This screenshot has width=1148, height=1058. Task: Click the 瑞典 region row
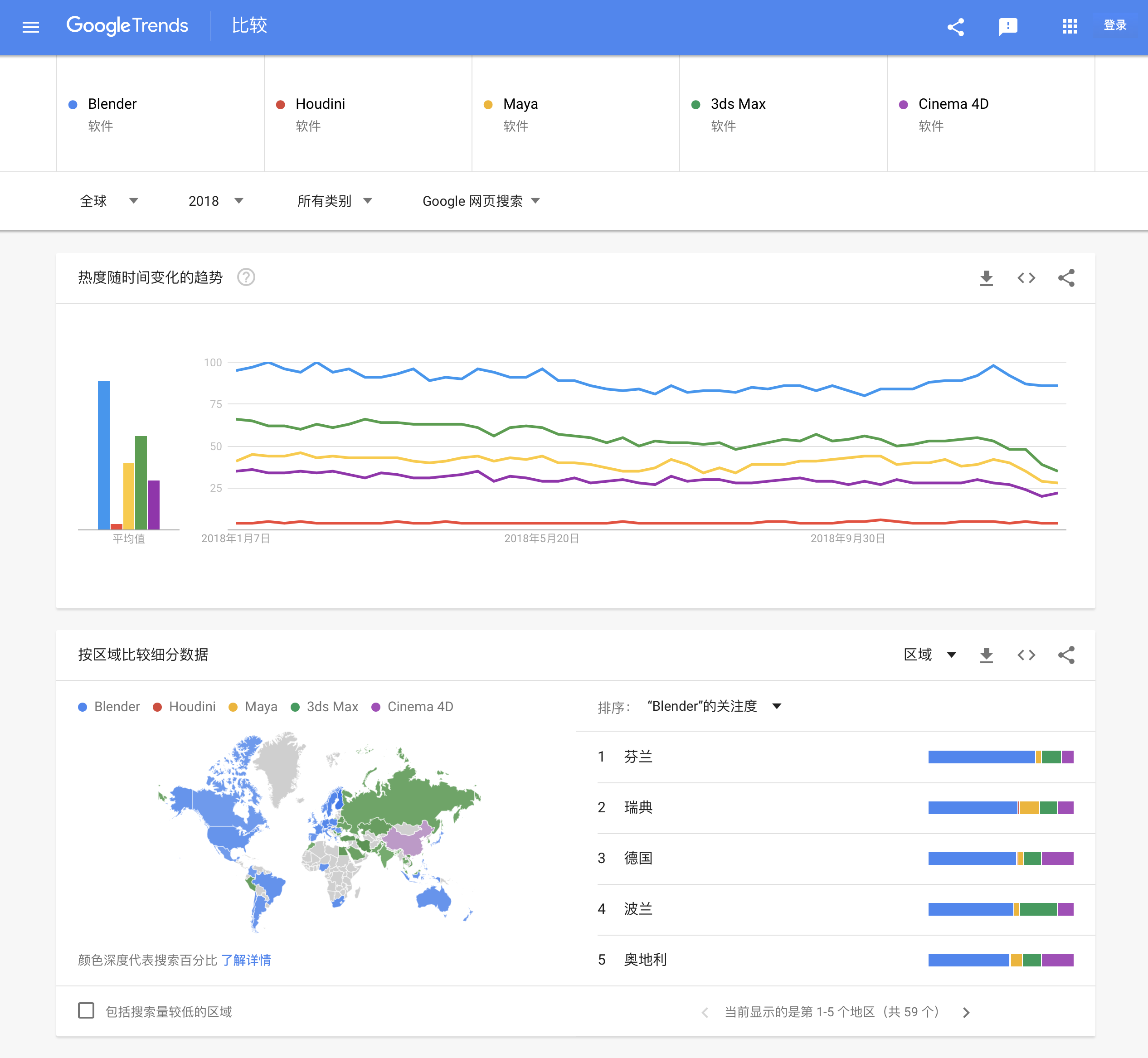(x=846, y=808)
